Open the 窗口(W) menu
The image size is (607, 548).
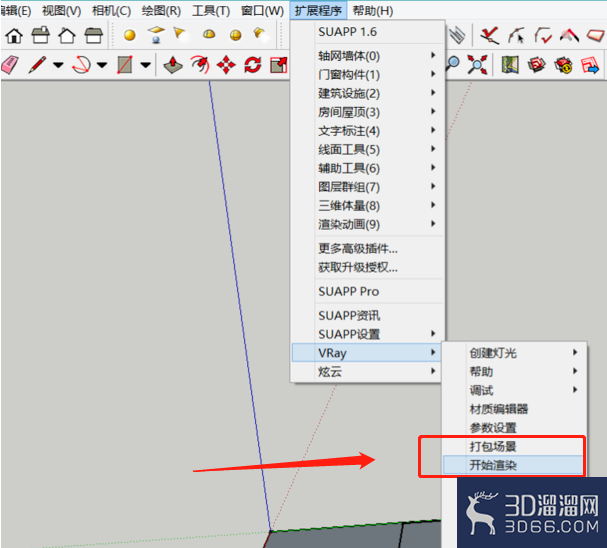pyautogui.click(x=262, y=10)
